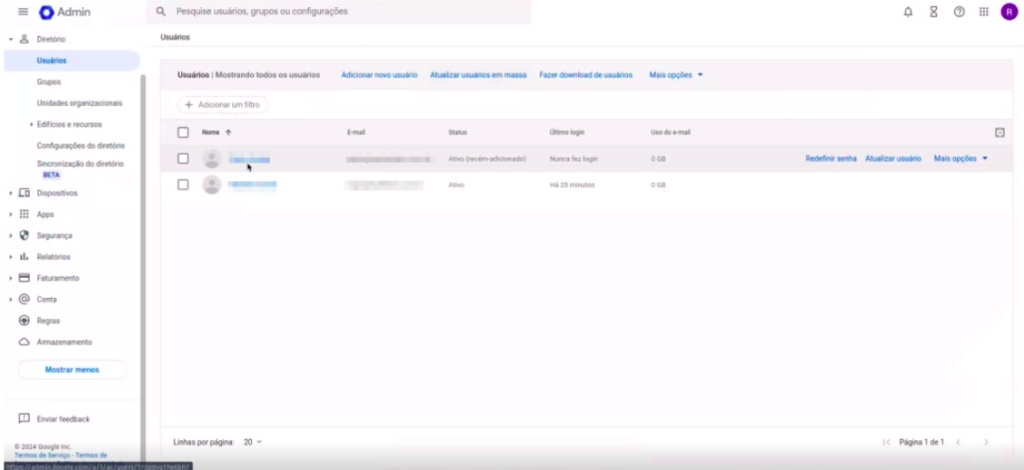Select Grupos in the sidebar
The image size is (1024, 470).
49,82
